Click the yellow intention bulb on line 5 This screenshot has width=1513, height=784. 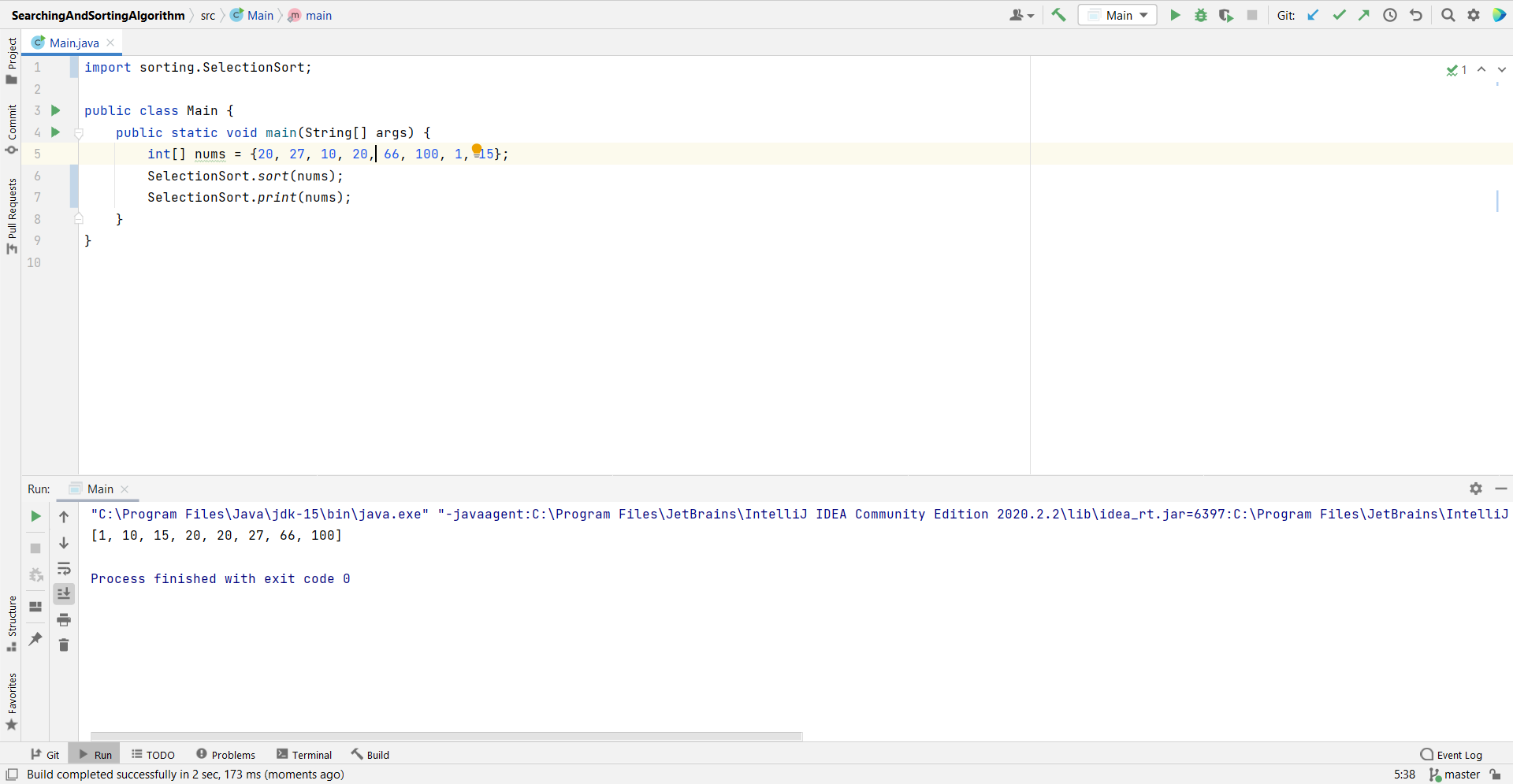click(x=477, y=149)
